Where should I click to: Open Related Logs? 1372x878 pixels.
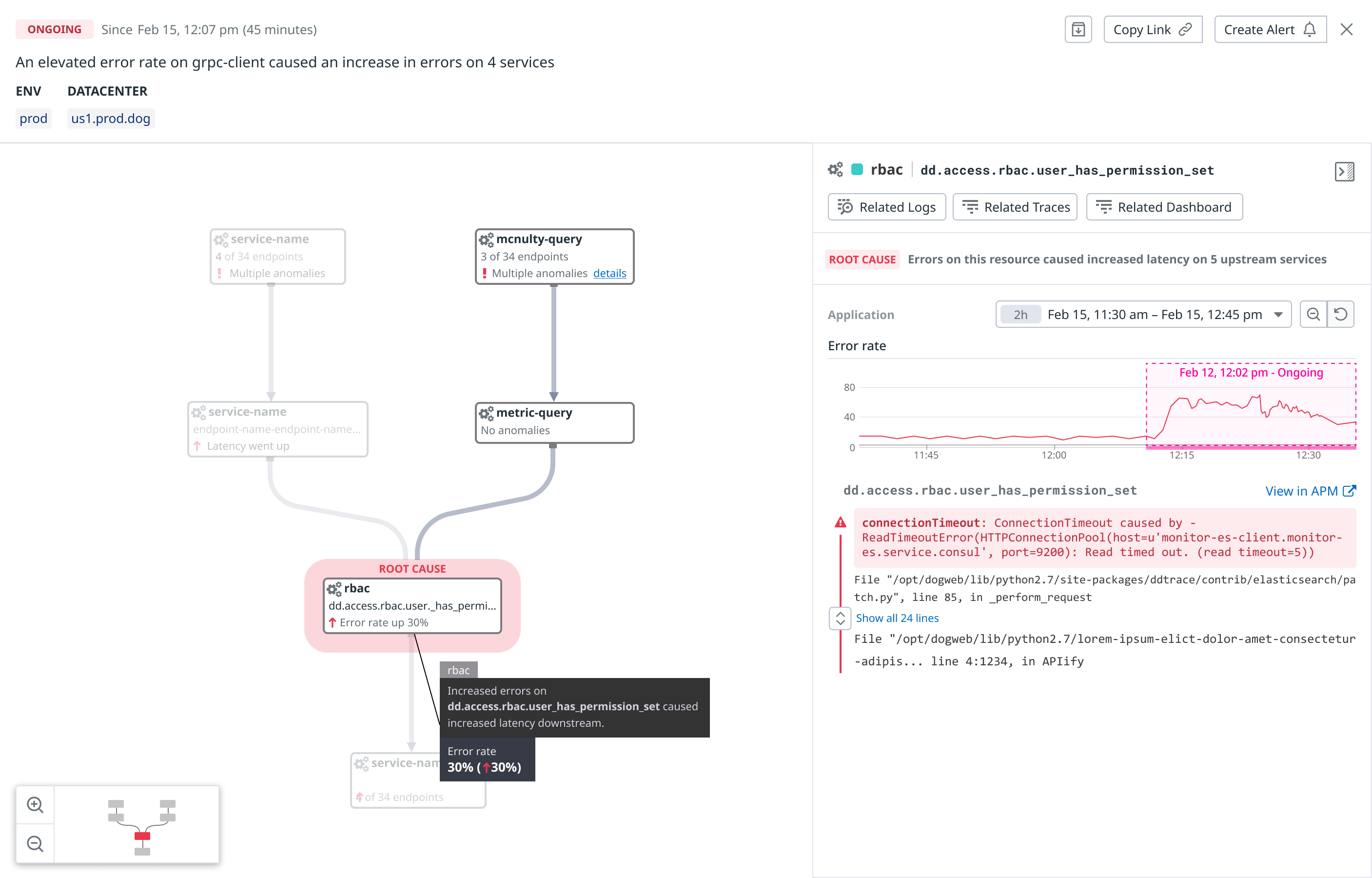click(x=886, y=207)
